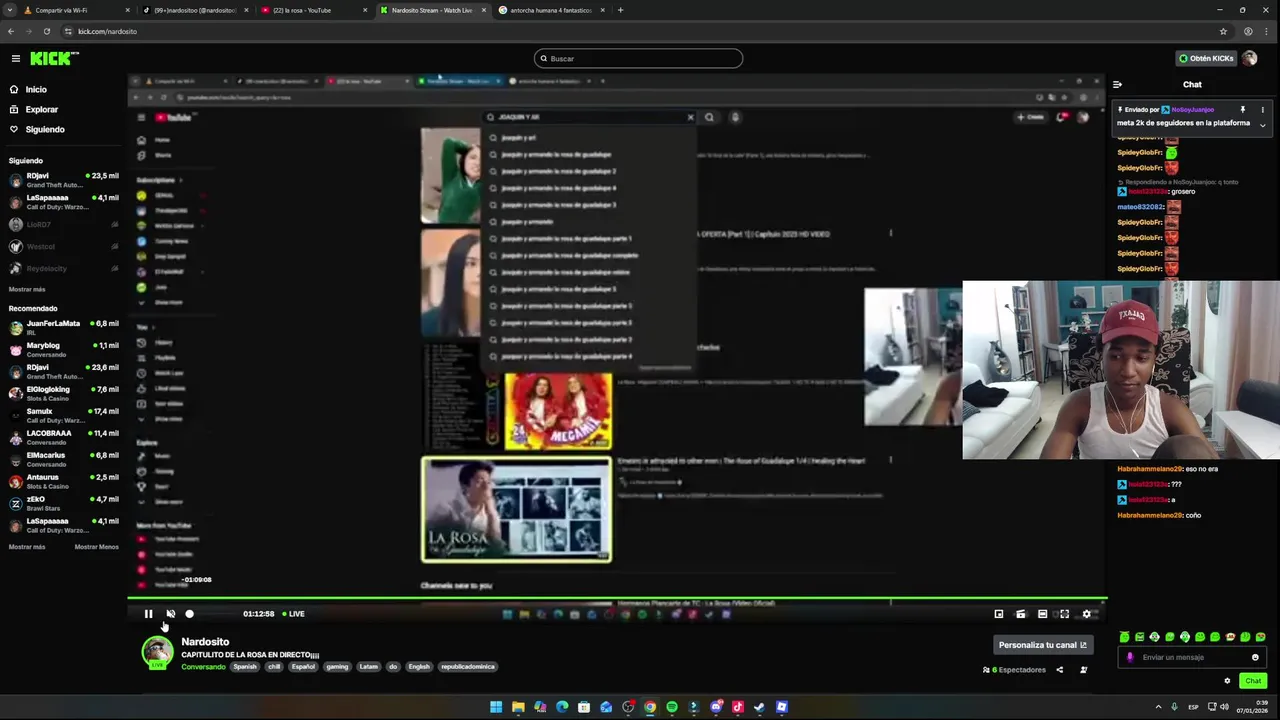
Task: Go to Inicio in the sidebar
Action: [x=36, y=89]
